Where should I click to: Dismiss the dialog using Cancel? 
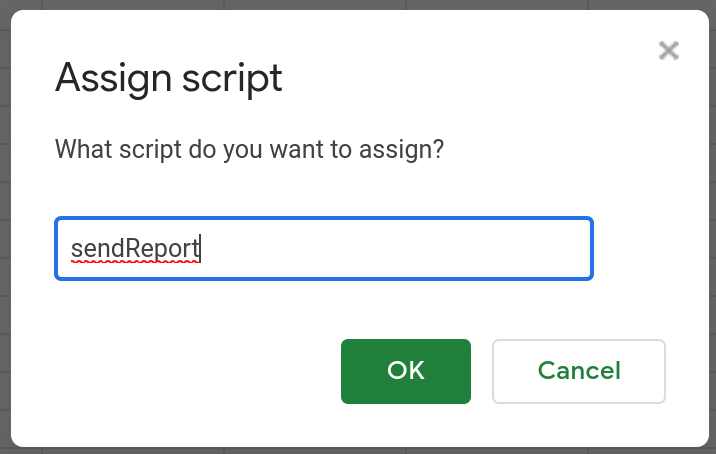click(579, 371)
